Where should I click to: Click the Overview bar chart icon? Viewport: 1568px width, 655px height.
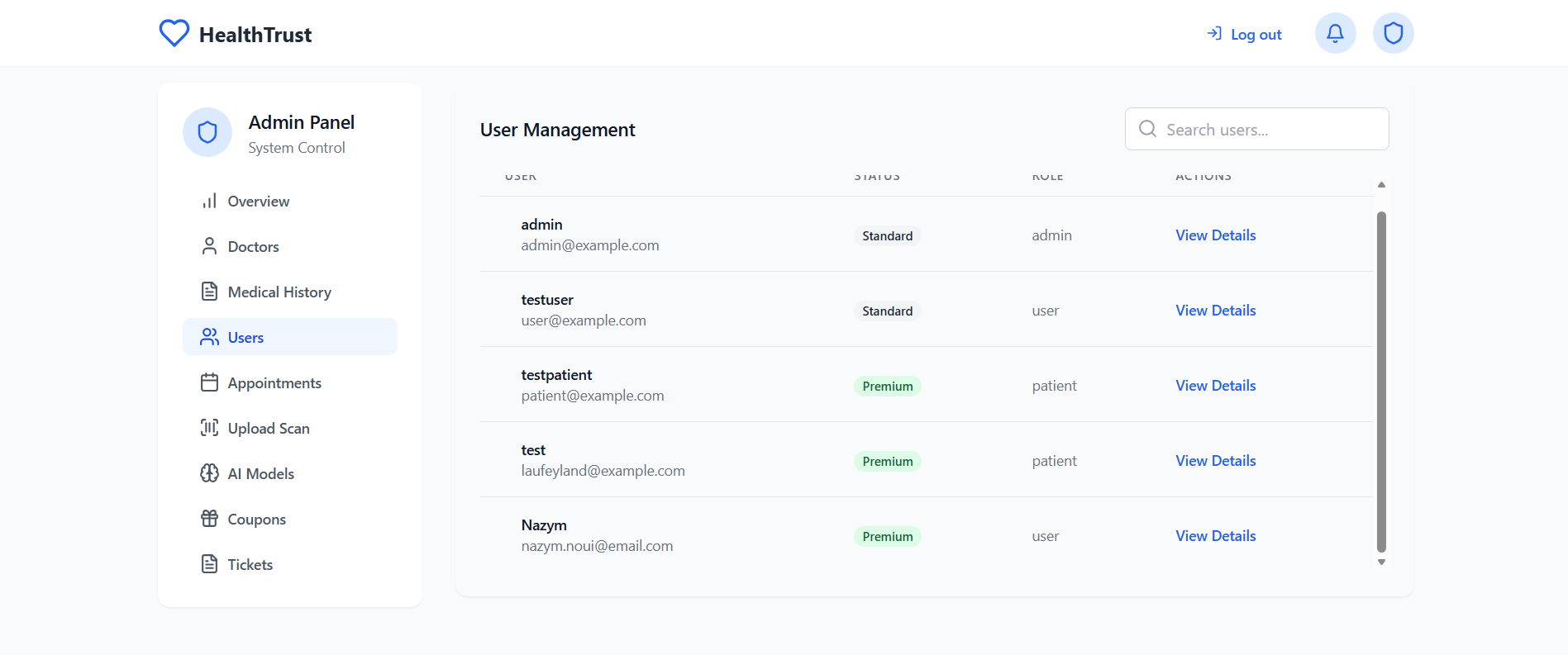[x=210, y=201]
